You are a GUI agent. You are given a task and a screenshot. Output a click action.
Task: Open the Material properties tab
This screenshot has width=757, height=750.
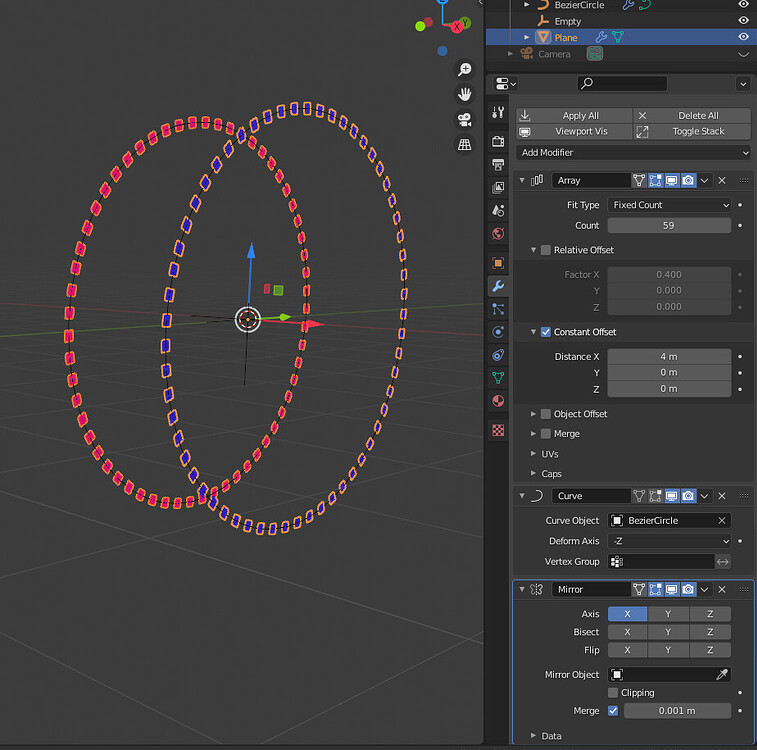[498, 401]
